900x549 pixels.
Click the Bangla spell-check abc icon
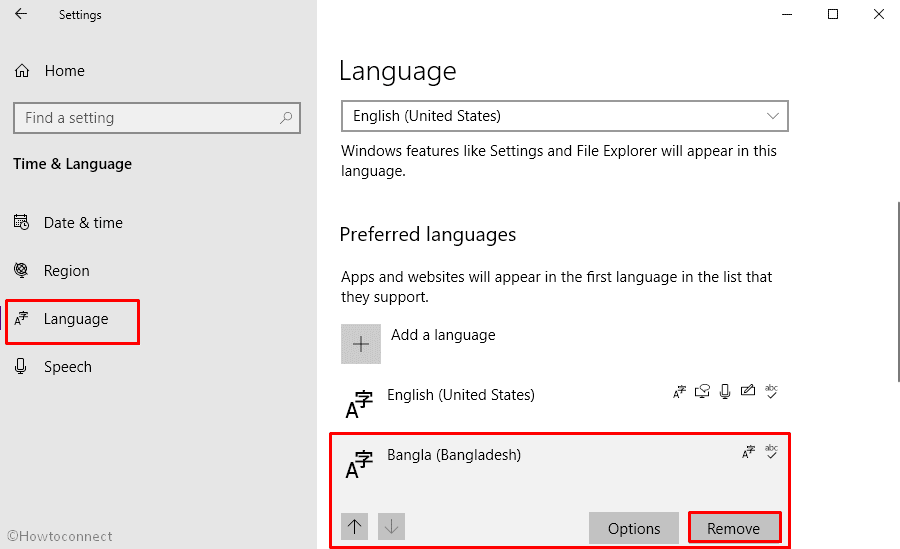[x=771, y=451]
